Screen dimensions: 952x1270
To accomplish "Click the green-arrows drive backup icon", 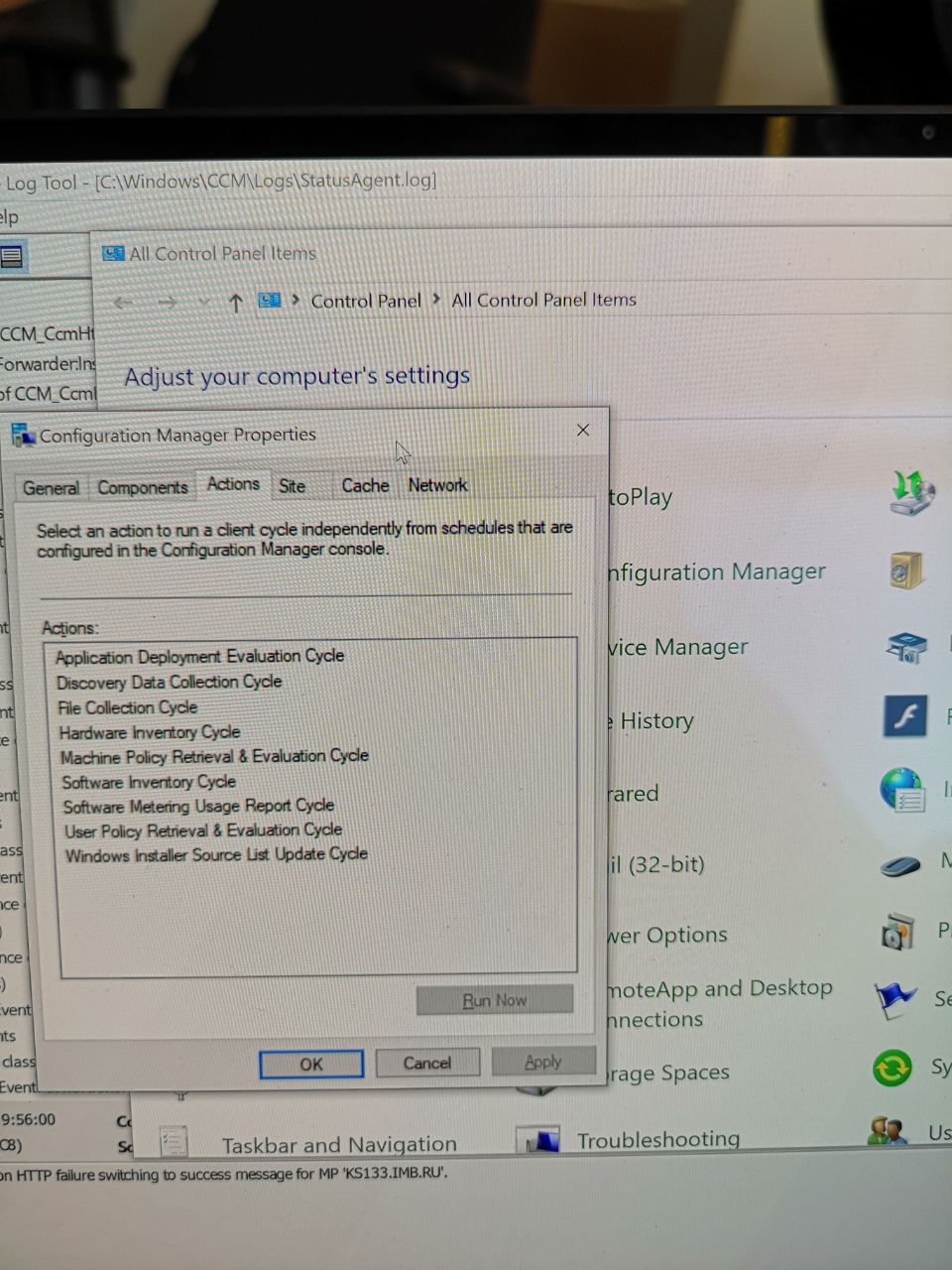I will 911,493.
